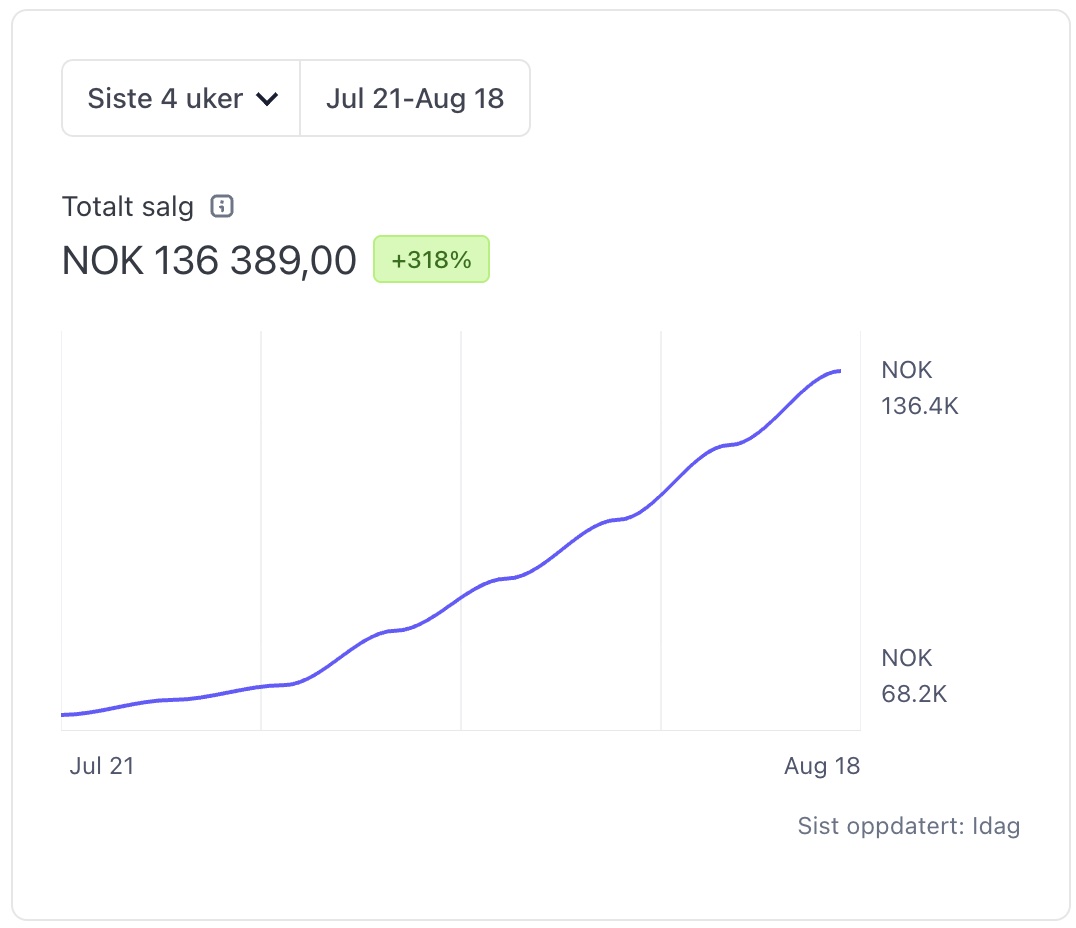Click the NOK 68.2K y-axis label
Screen dimensions: 1076x928
(x=913, y=676)
